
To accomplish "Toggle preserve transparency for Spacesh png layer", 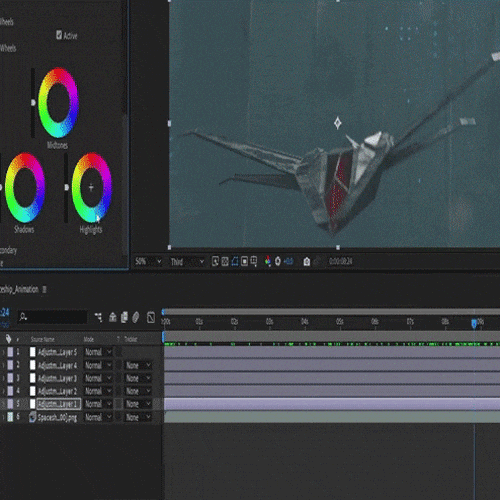I will point(118,417).
